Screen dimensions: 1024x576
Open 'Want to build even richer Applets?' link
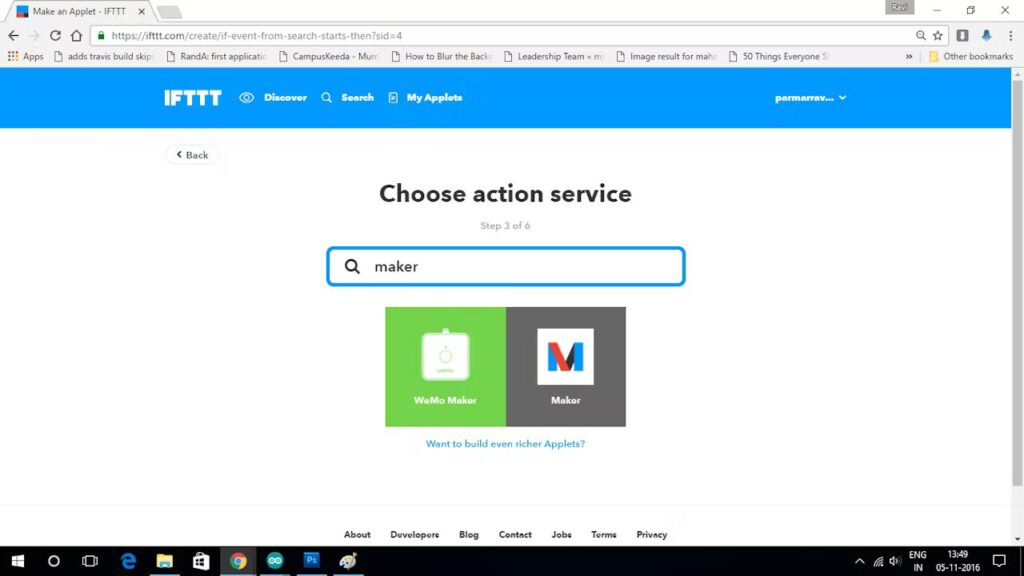pyautogui.click(x=505, y=443)
